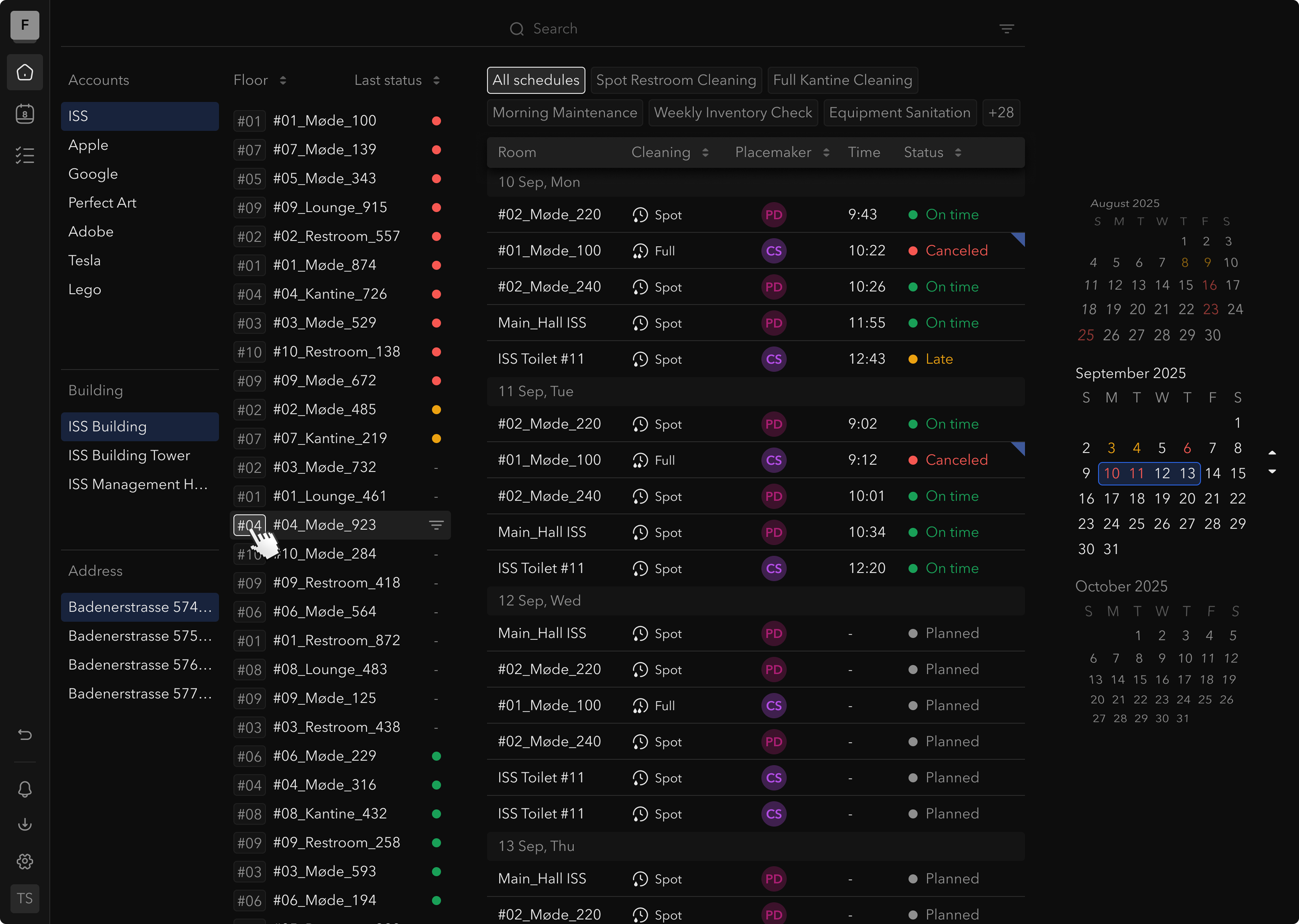
Task: Open filter icon on #04_Møde_923 row
Action: point(436,525)
